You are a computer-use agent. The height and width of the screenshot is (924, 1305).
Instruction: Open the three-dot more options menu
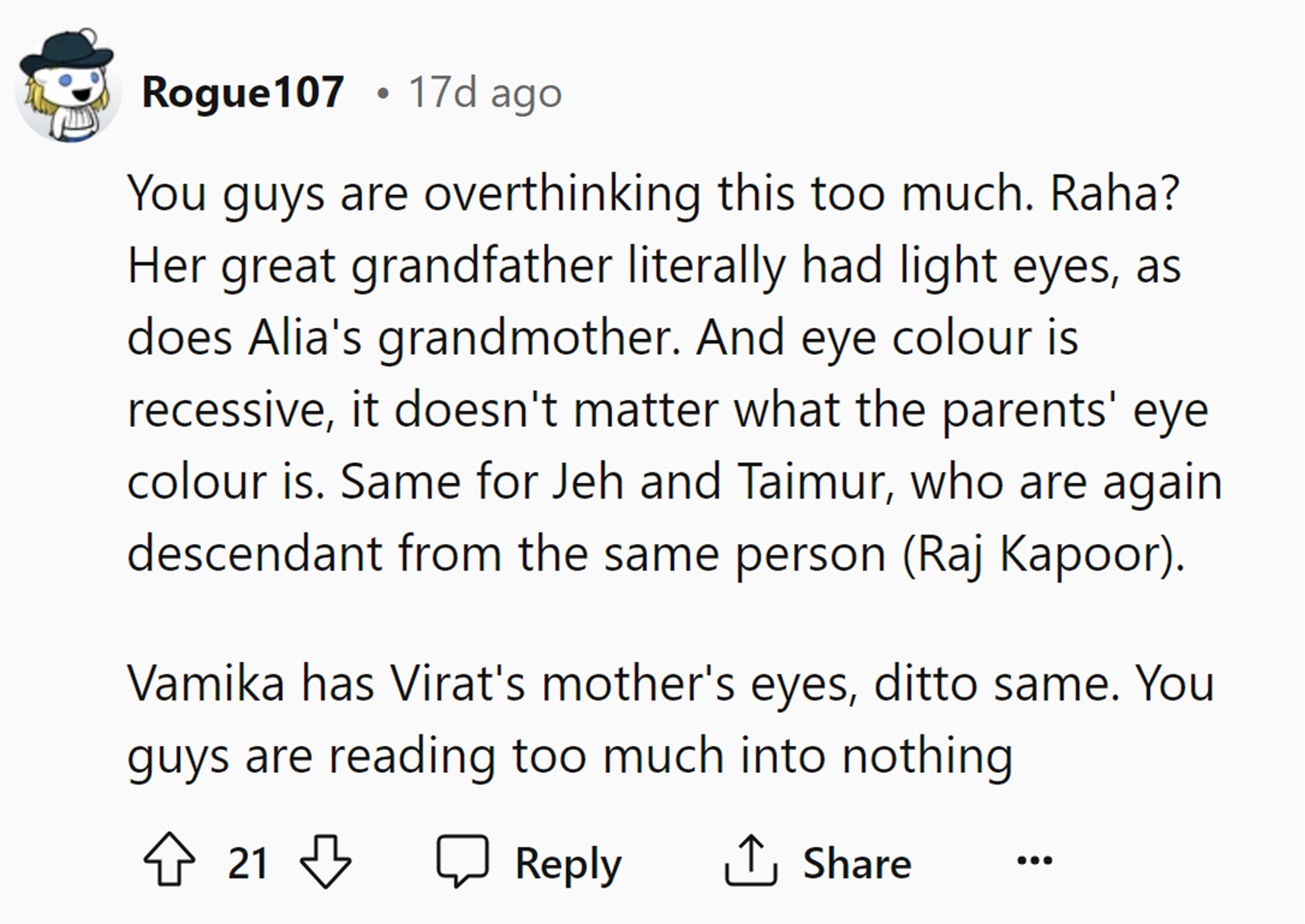click(1034, 862)
